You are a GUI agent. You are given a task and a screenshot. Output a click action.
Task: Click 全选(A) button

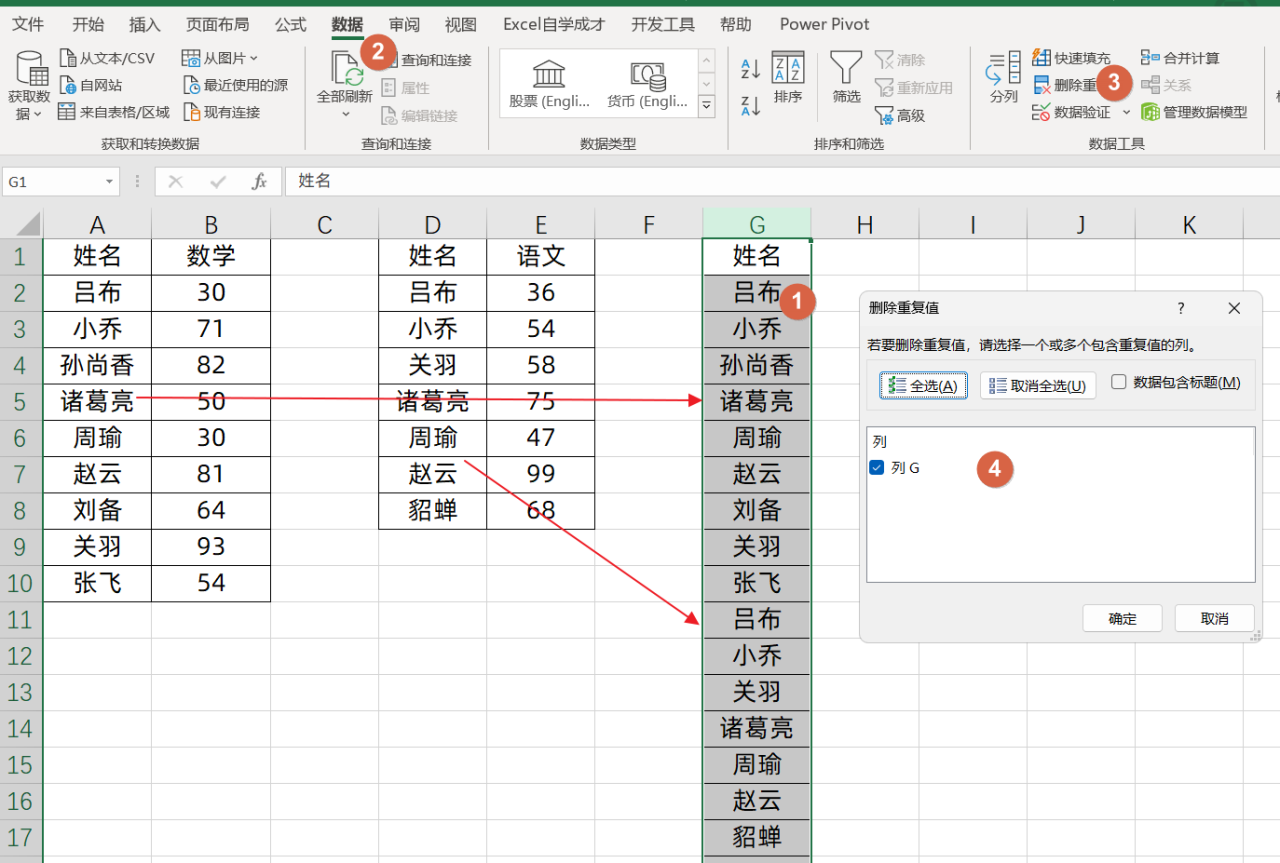[923, 385]
